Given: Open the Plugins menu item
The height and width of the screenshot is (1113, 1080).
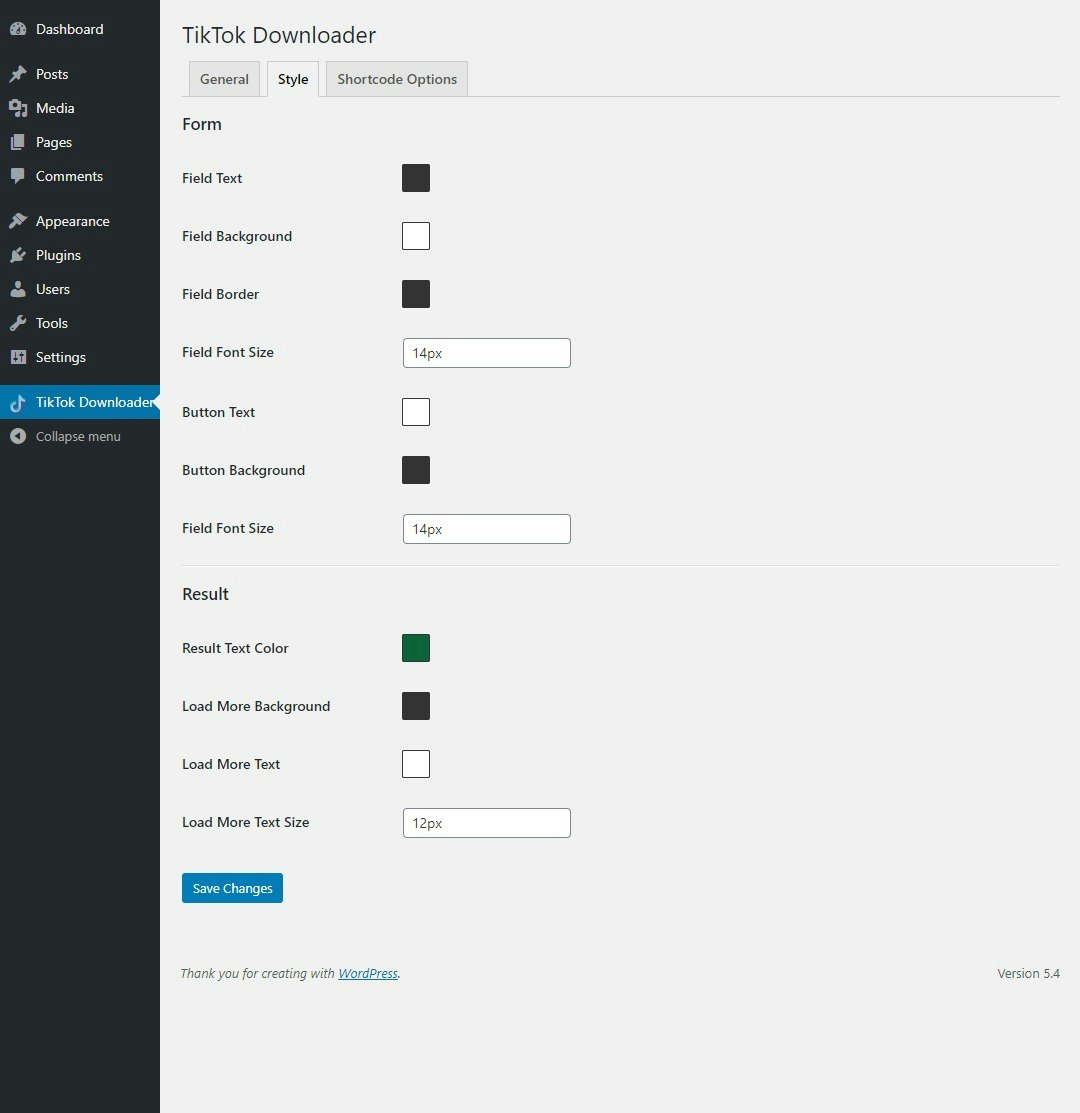Looking at the screenshot, I should (79, 255).
